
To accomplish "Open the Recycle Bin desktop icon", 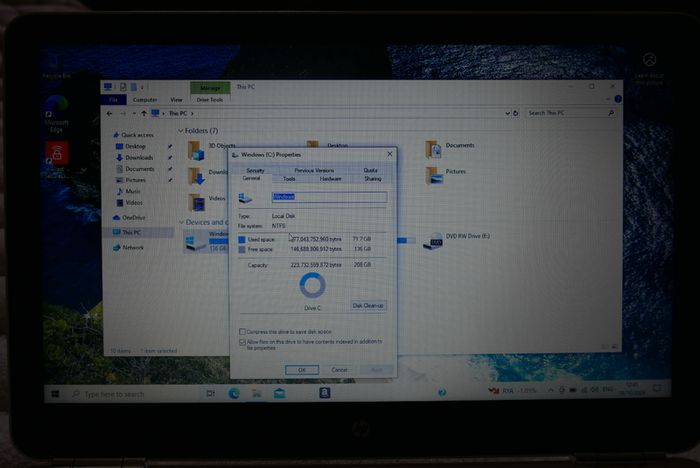I will pos(56,66).
